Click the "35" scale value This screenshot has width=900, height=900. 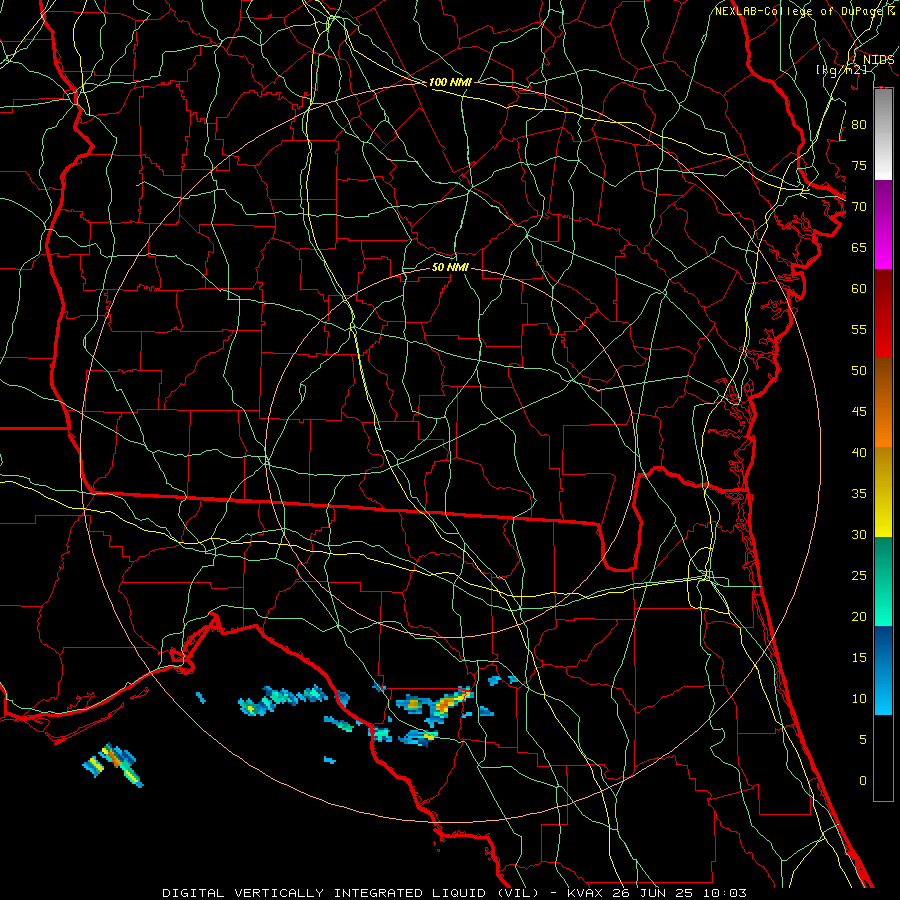click(x=859, y=494)
